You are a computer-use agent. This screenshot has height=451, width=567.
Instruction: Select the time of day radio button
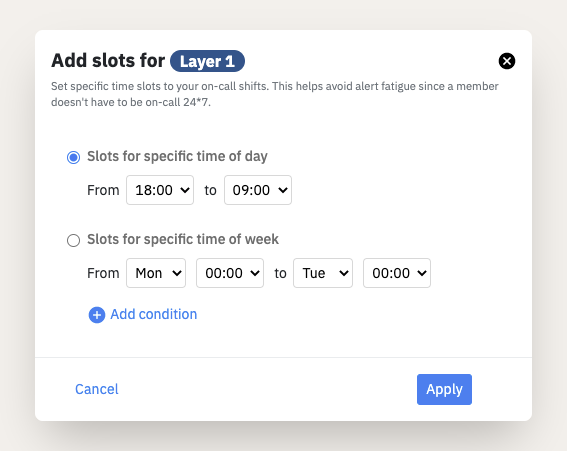73,157
